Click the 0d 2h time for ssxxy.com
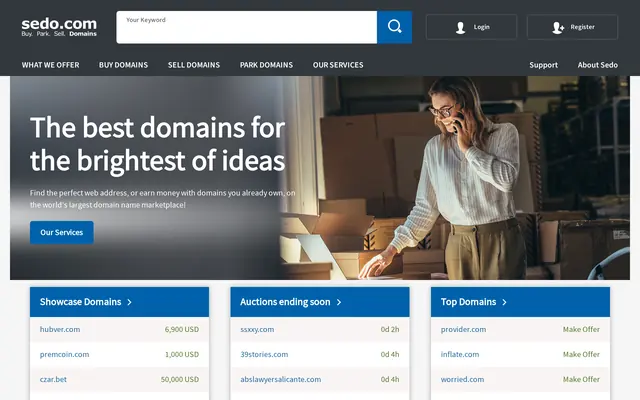This screenshot has width=640, height=400. (390, 329)
